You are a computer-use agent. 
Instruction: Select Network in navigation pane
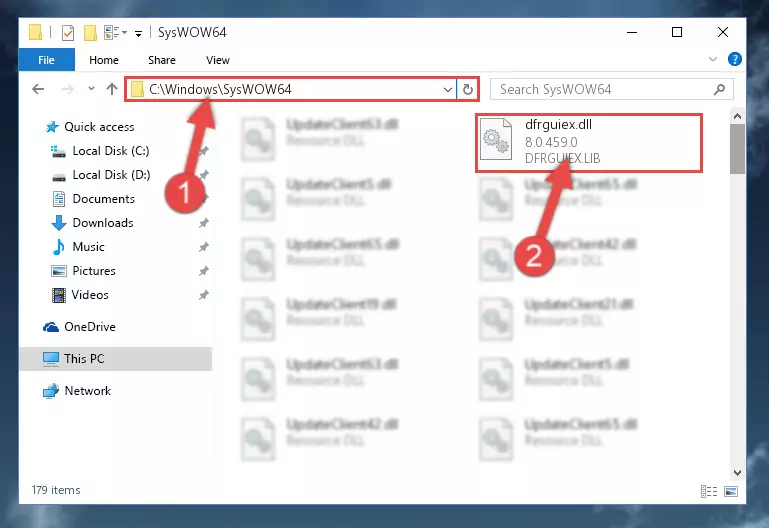click(x=87, y=391)
